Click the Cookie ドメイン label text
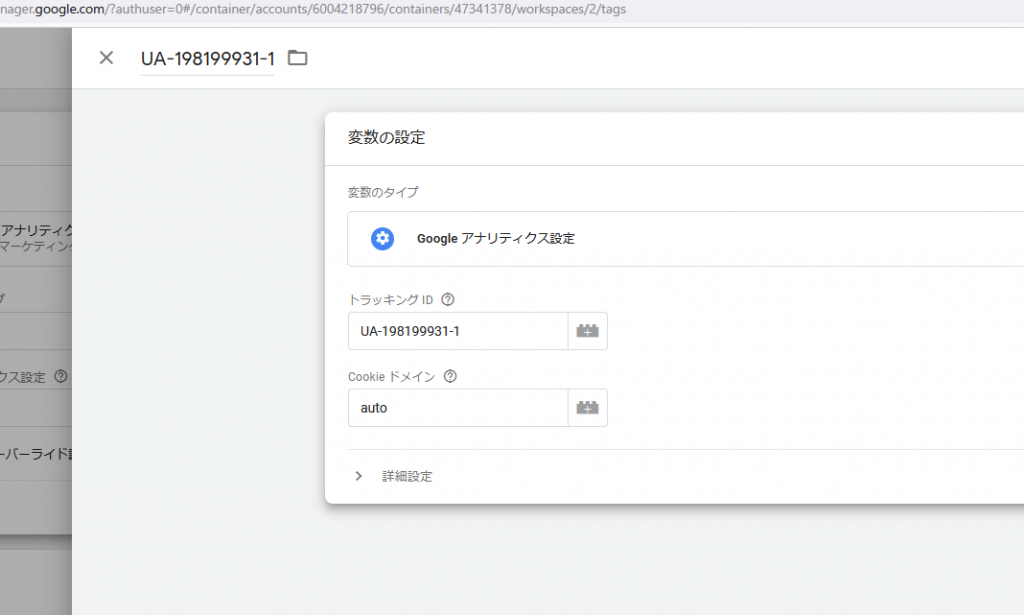The width and height of the screenshot is (1024, 615). pos(392,377)
